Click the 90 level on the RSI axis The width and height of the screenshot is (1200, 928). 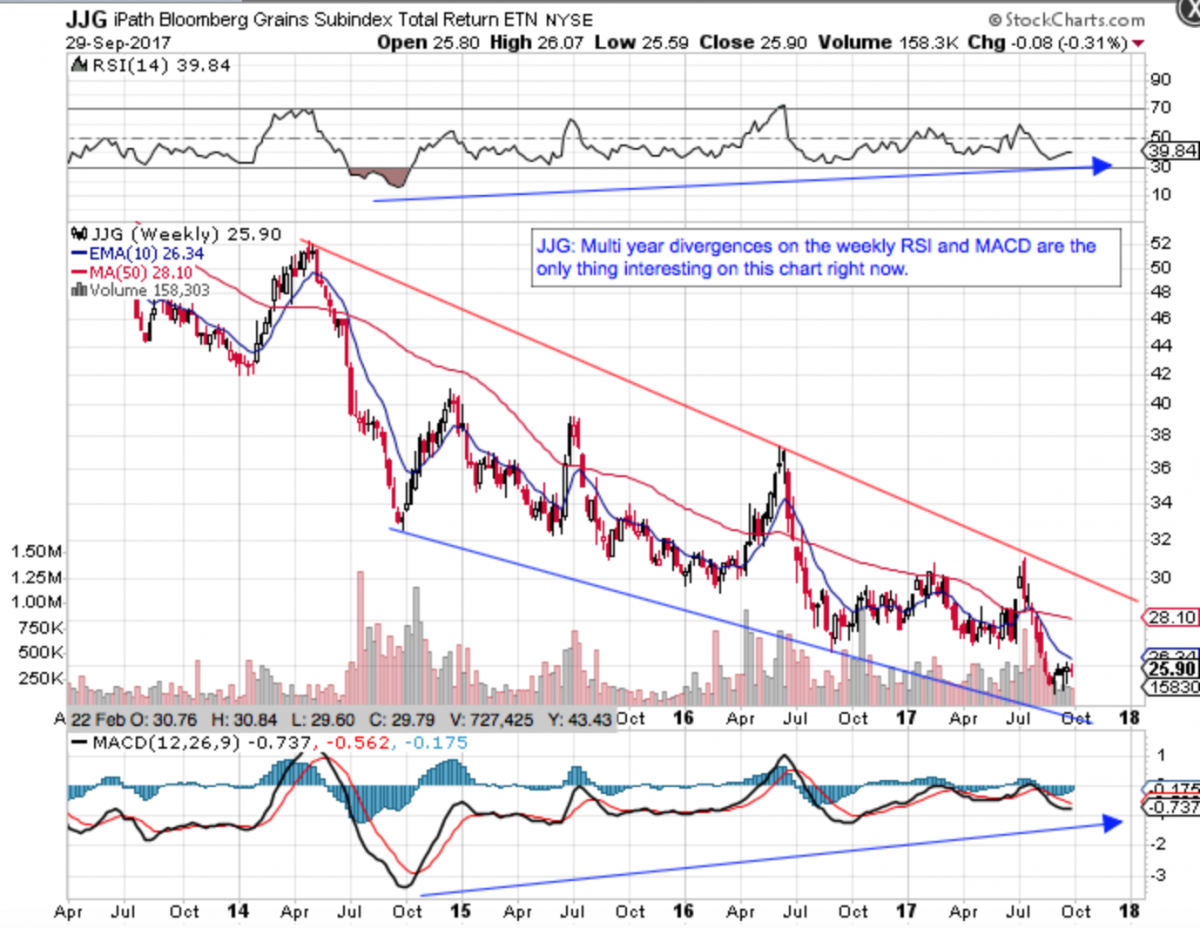point(1160,79)
